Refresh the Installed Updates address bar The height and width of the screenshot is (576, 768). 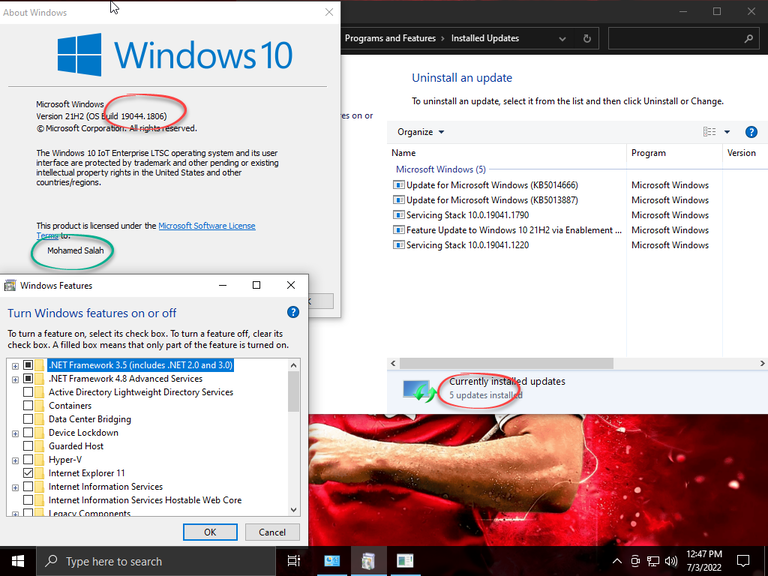[587, 39]
